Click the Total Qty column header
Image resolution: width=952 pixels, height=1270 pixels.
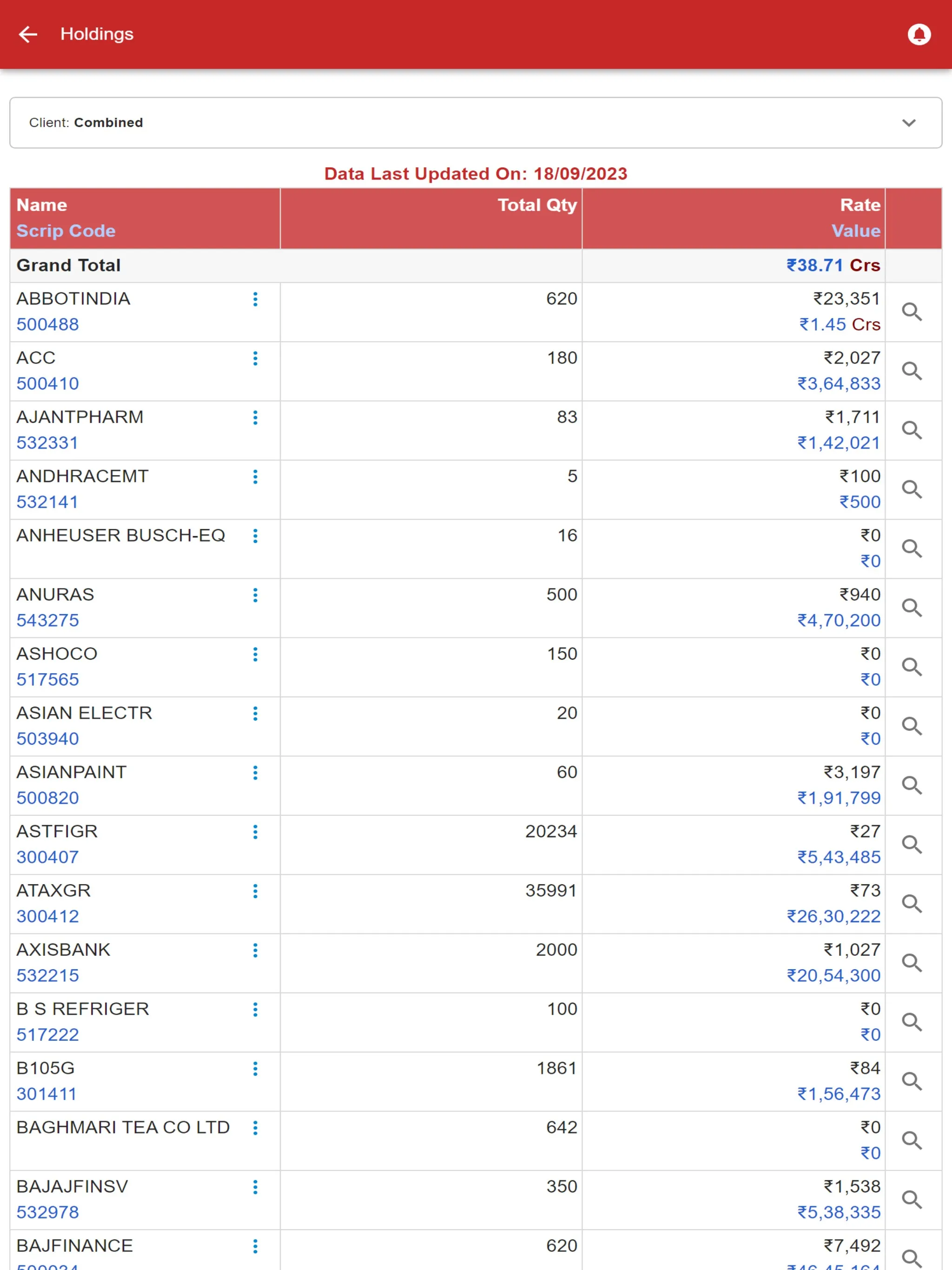click(537, 205)
